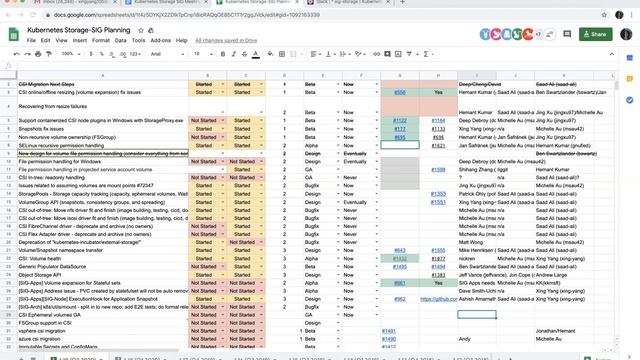This screenshot has width=640, height=360.
Task: Click the Undo toolbar icon
Action: [16, 54]
